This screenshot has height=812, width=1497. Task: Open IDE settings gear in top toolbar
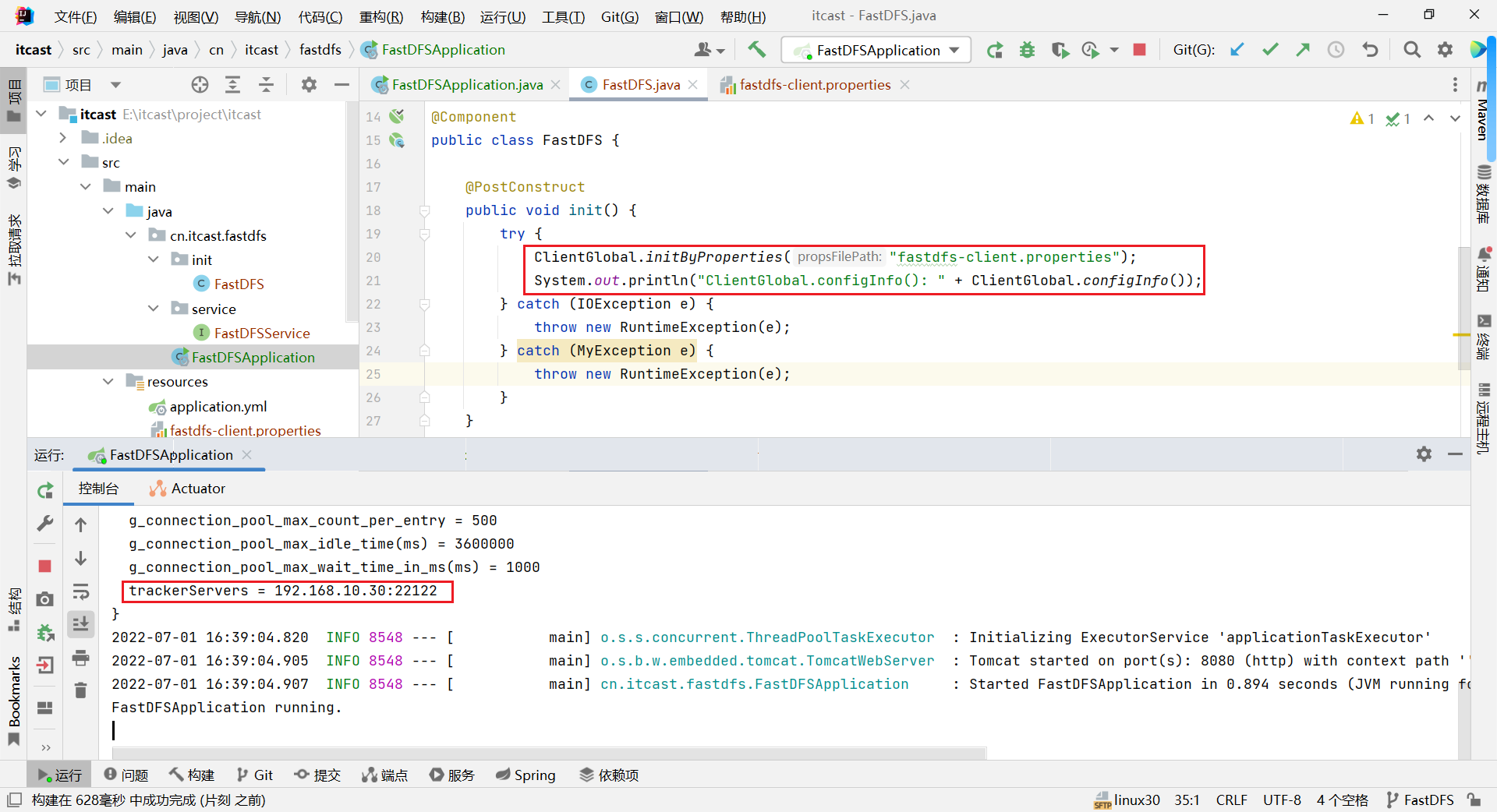[1445, 50]
